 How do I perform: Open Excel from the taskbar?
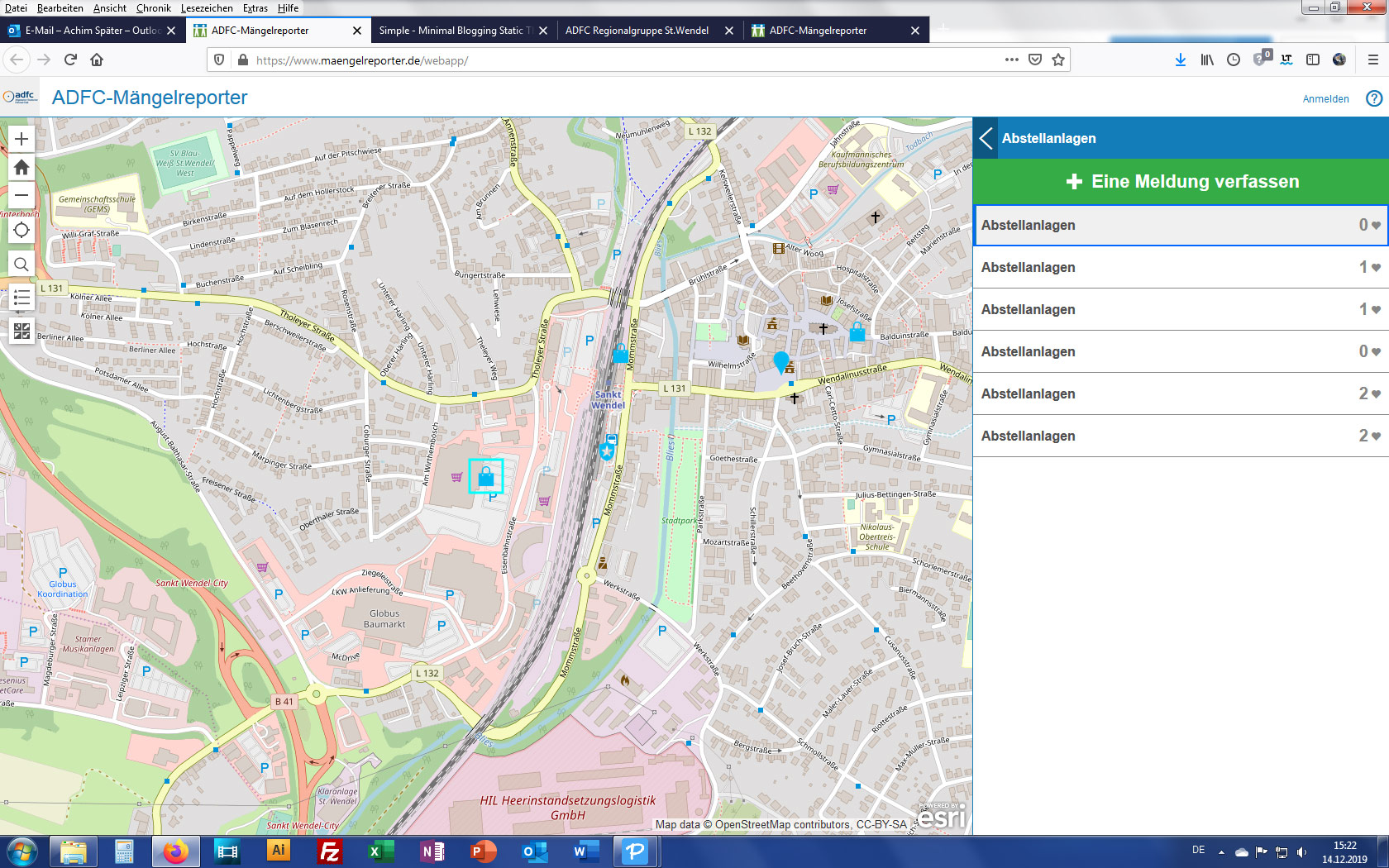tap(381, 851)
